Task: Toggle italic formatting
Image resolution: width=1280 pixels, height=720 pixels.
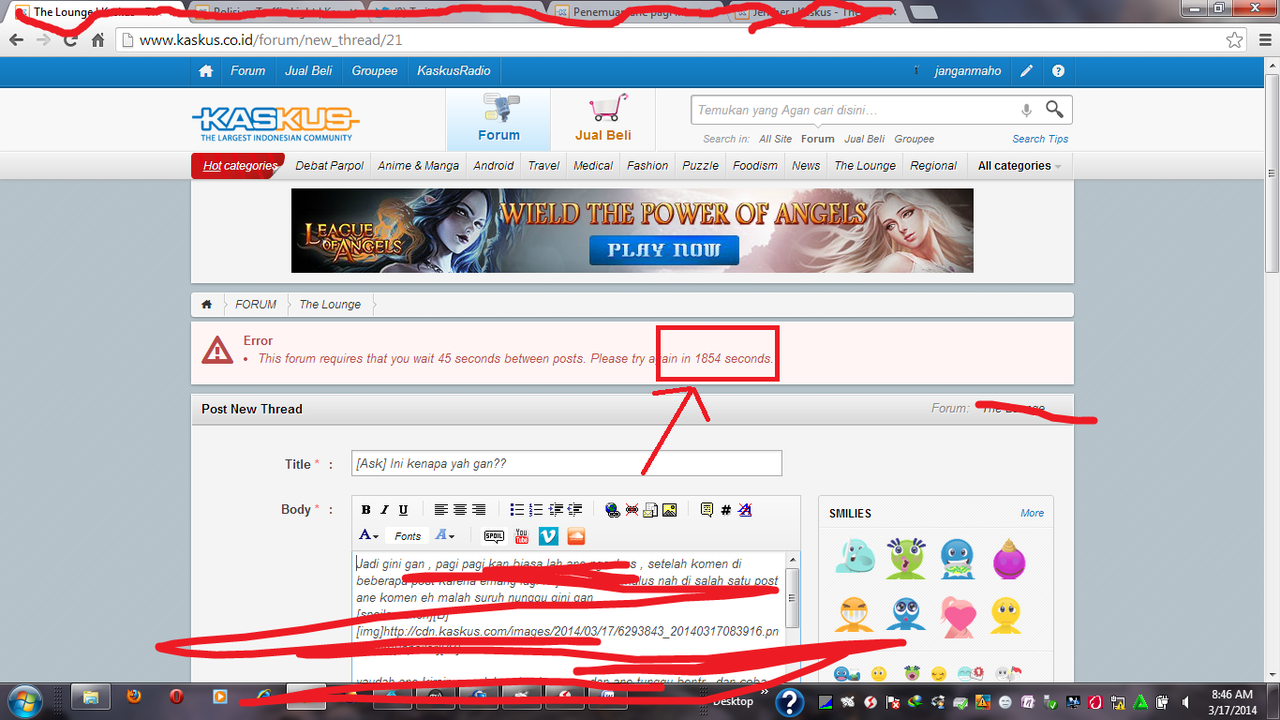Action: point(384,510)
